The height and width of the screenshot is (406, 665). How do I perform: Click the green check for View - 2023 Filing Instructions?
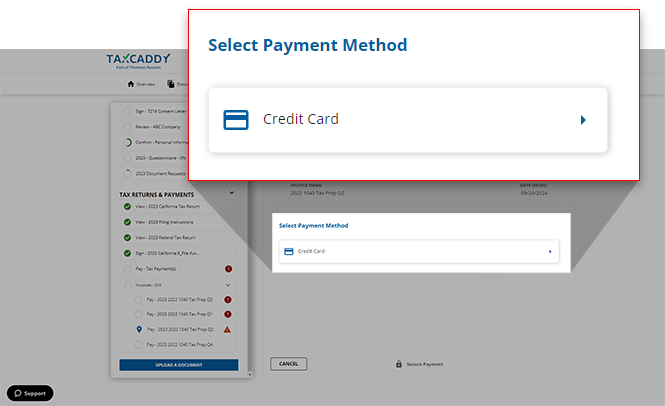(x=127, y=222)
